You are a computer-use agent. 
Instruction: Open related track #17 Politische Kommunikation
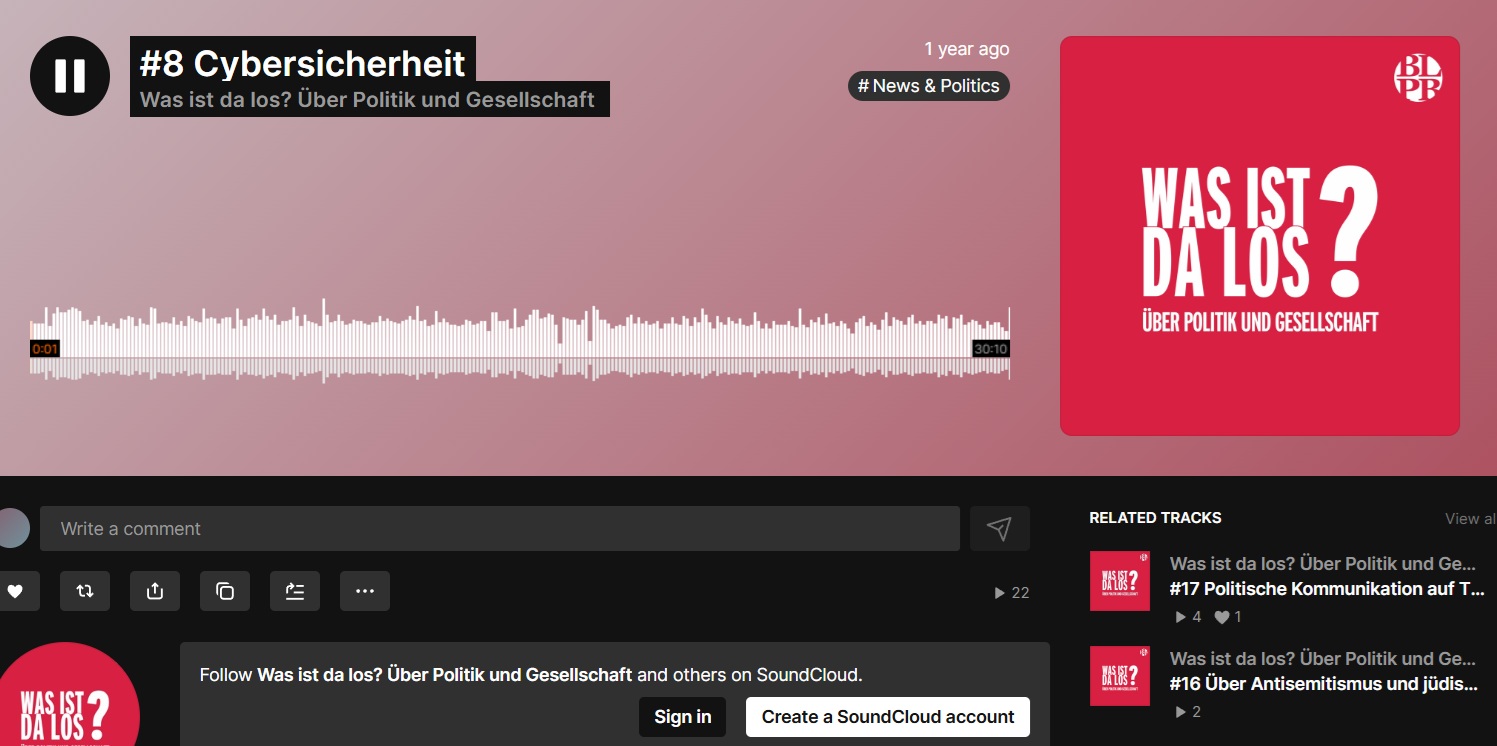tap(1327, 589)
